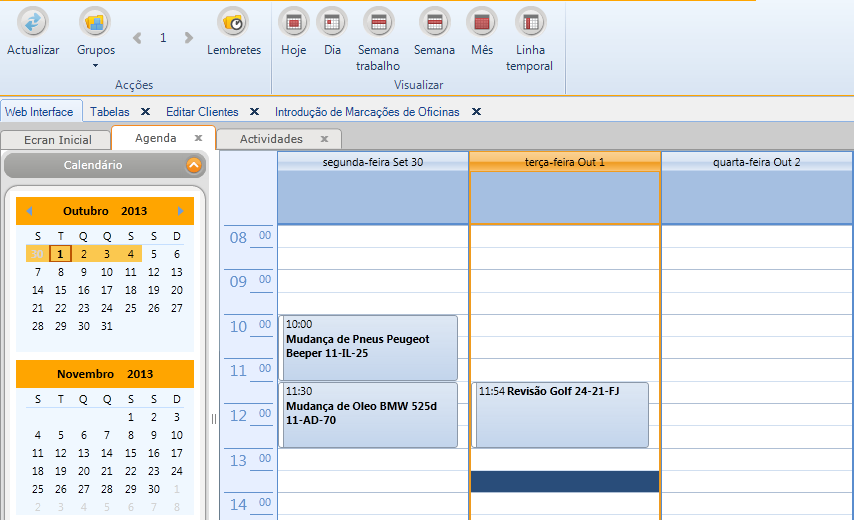Select September 30 in the October calendar

37,254
